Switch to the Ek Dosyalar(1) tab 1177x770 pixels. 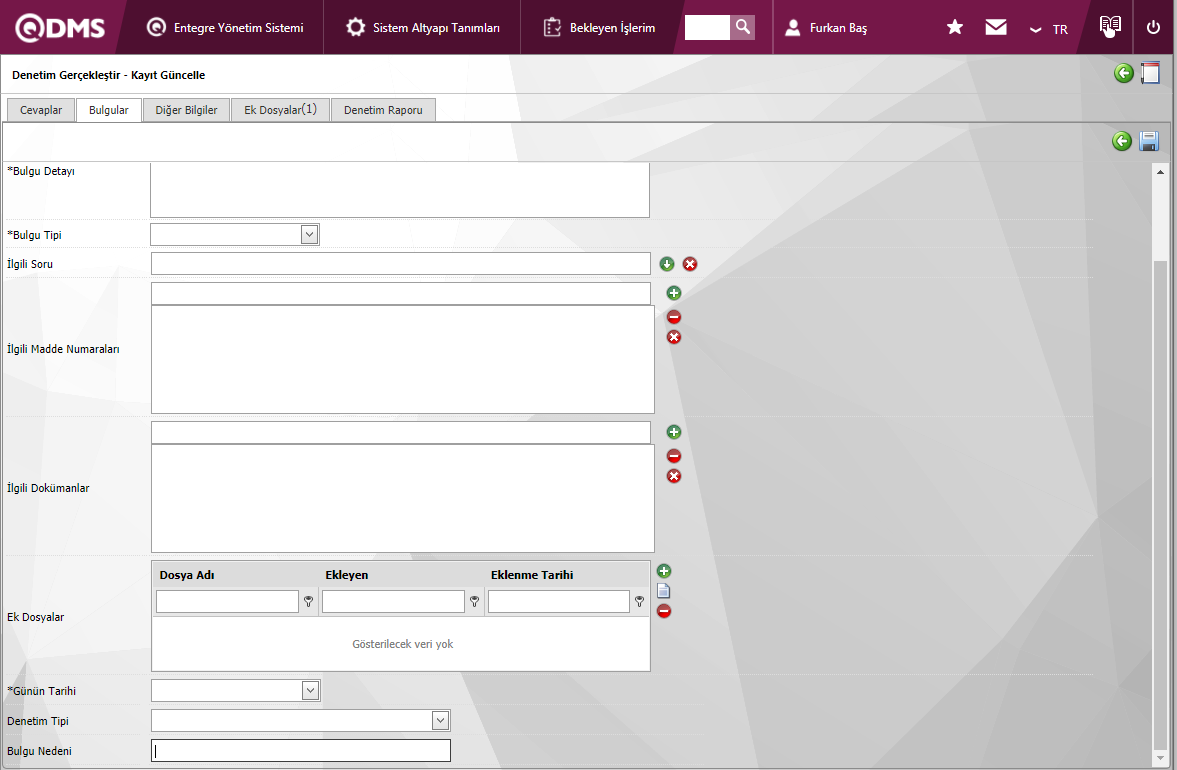[x=281, y=110]
